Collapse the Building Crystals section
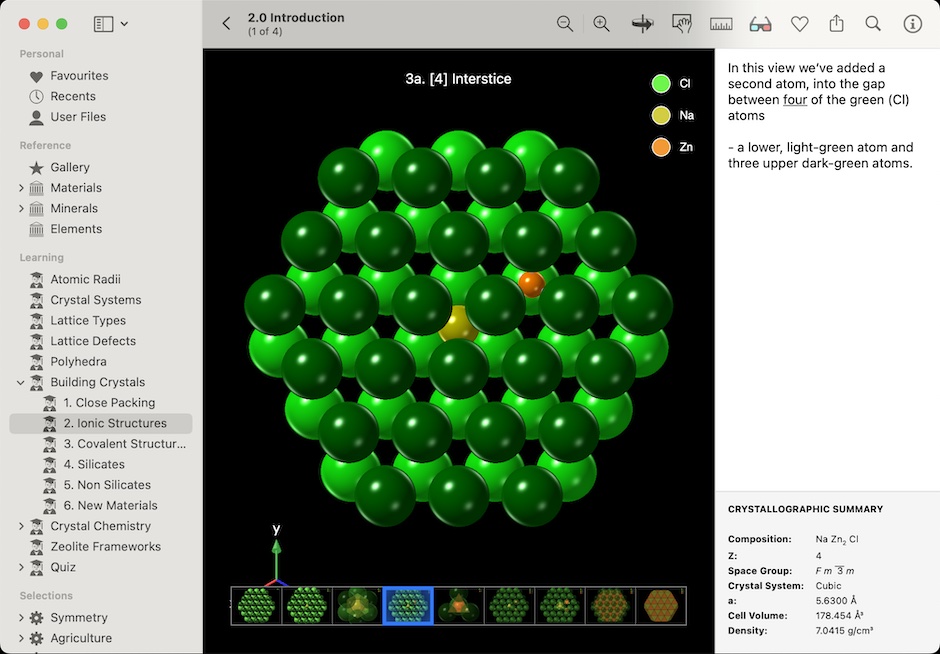Screen dimensions: 940x654 point(22,382)
